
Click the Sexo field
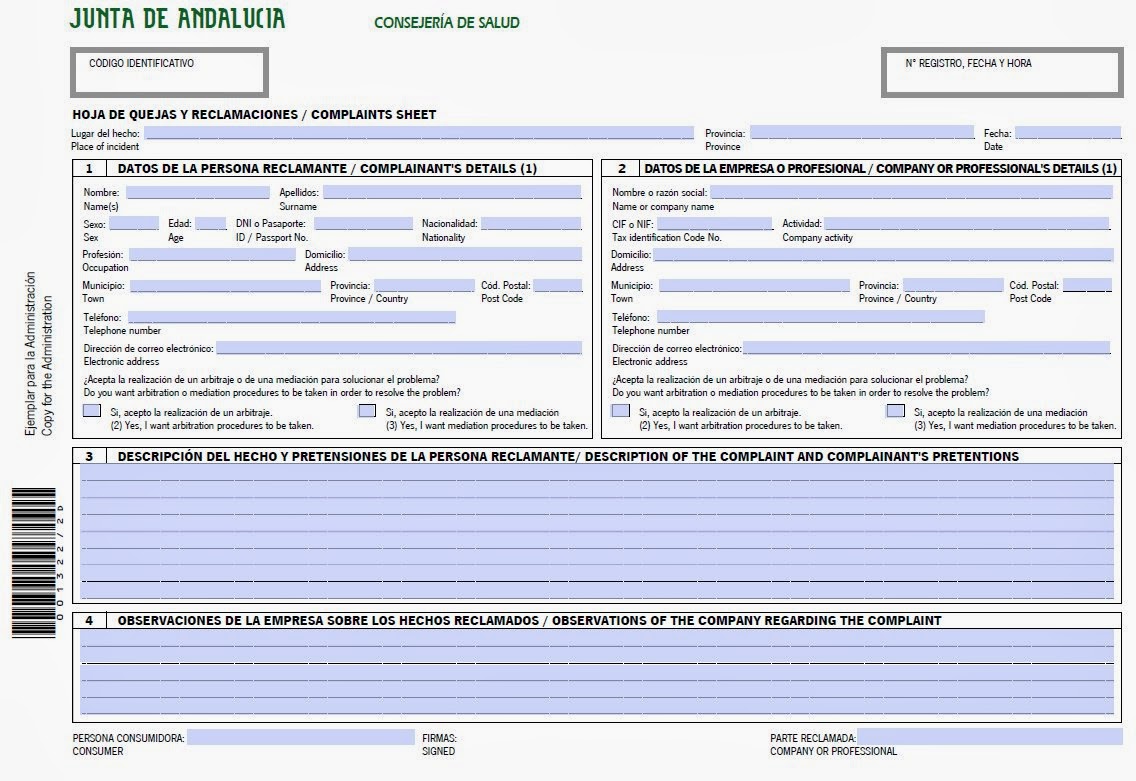pyautogui.click(x=133, y=223)
